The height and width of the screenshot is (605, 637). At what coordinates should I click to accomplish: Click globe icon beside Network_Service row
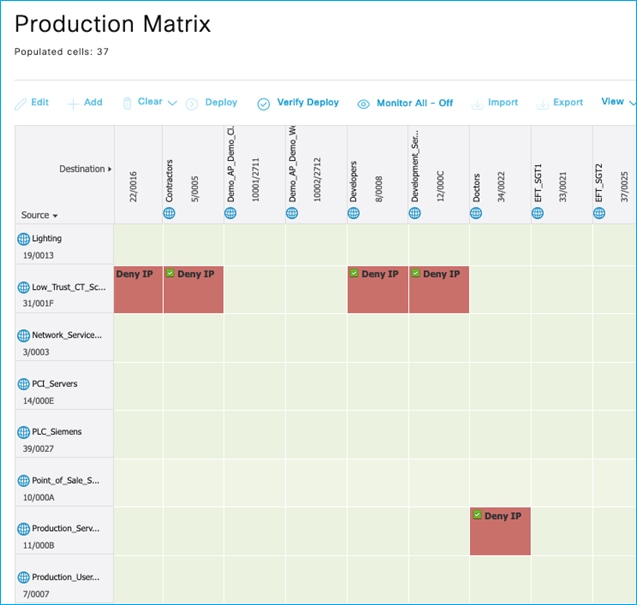(x=24, y=336)
